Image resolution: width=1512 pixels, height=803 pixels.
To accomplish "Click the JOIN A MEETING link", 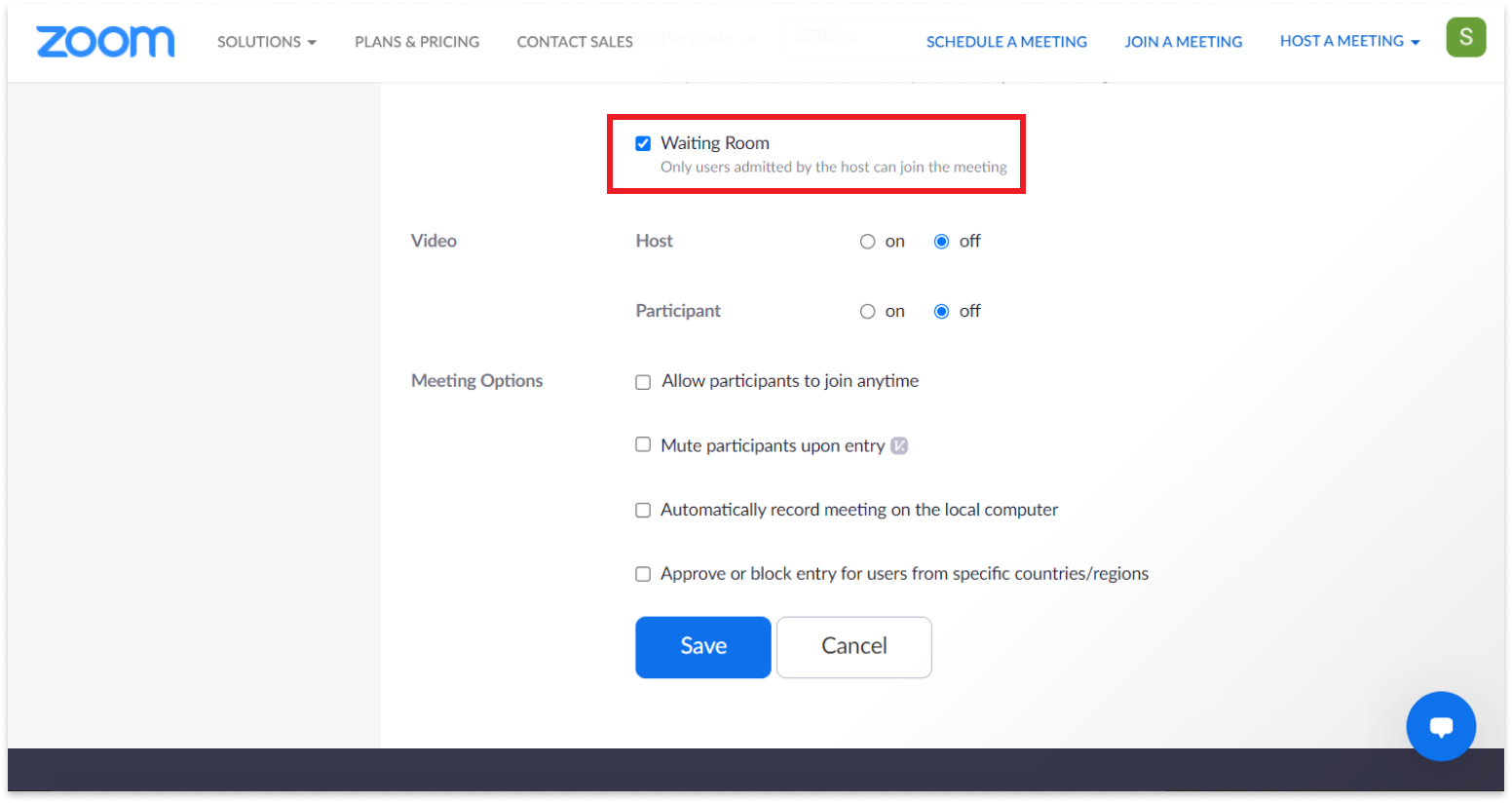I will pyautogui.click(x=1184, y=41).
